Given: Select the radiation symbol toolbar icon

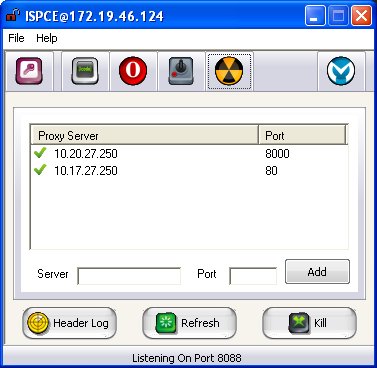Looking at the screenshot, I should click(229, 71).
